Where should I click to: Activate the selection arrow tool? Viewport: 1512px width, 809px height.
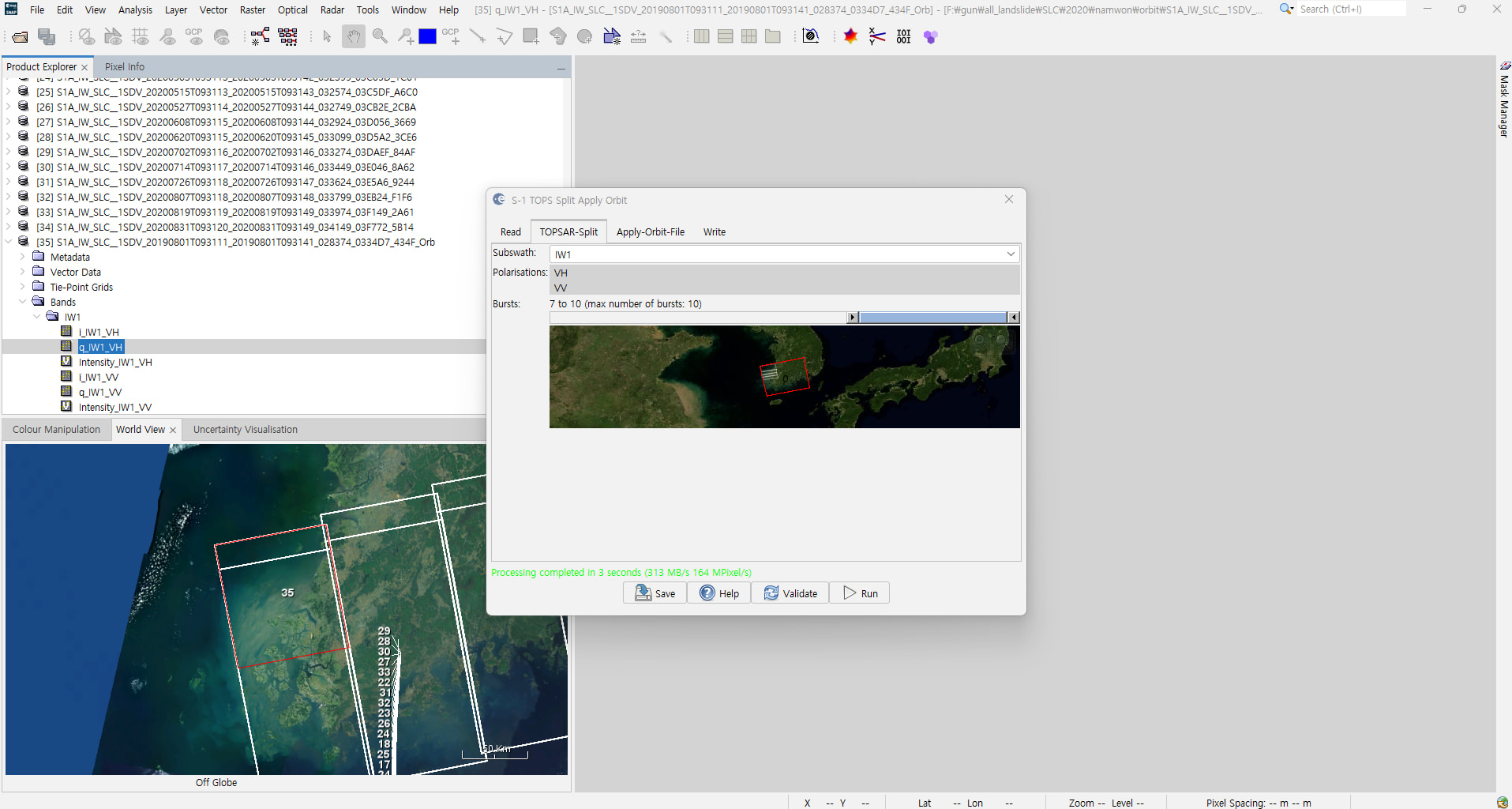click(327, 37)
